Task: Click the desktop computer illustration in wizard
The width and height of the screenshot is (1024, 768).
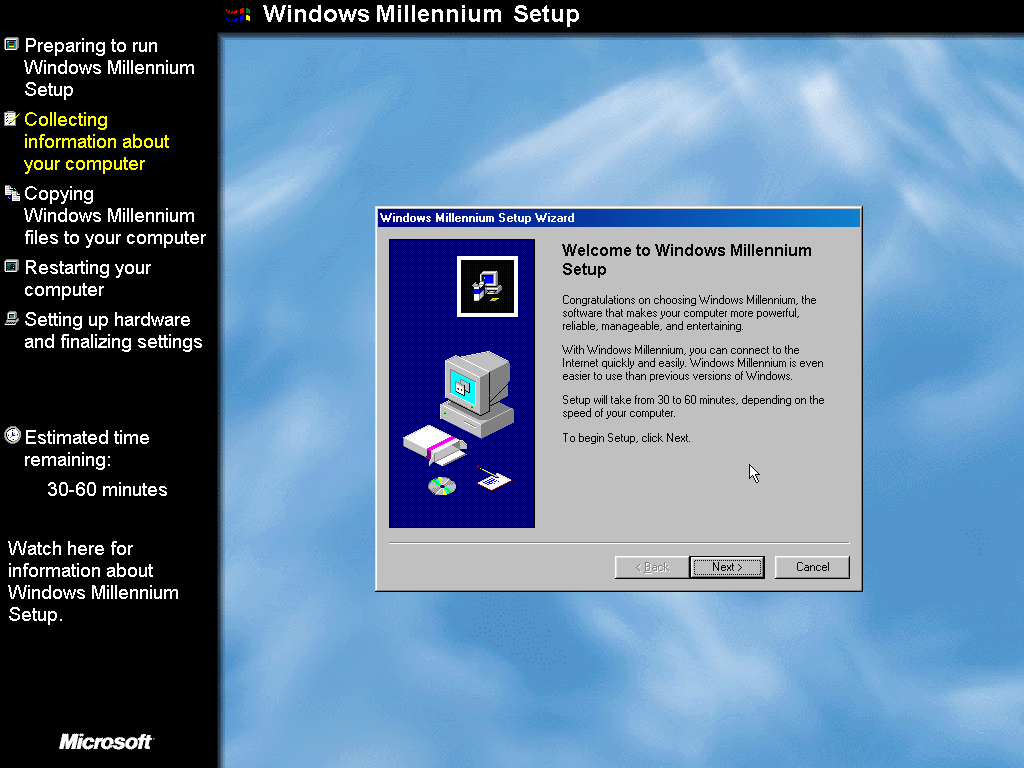Action: coord(477,394)
